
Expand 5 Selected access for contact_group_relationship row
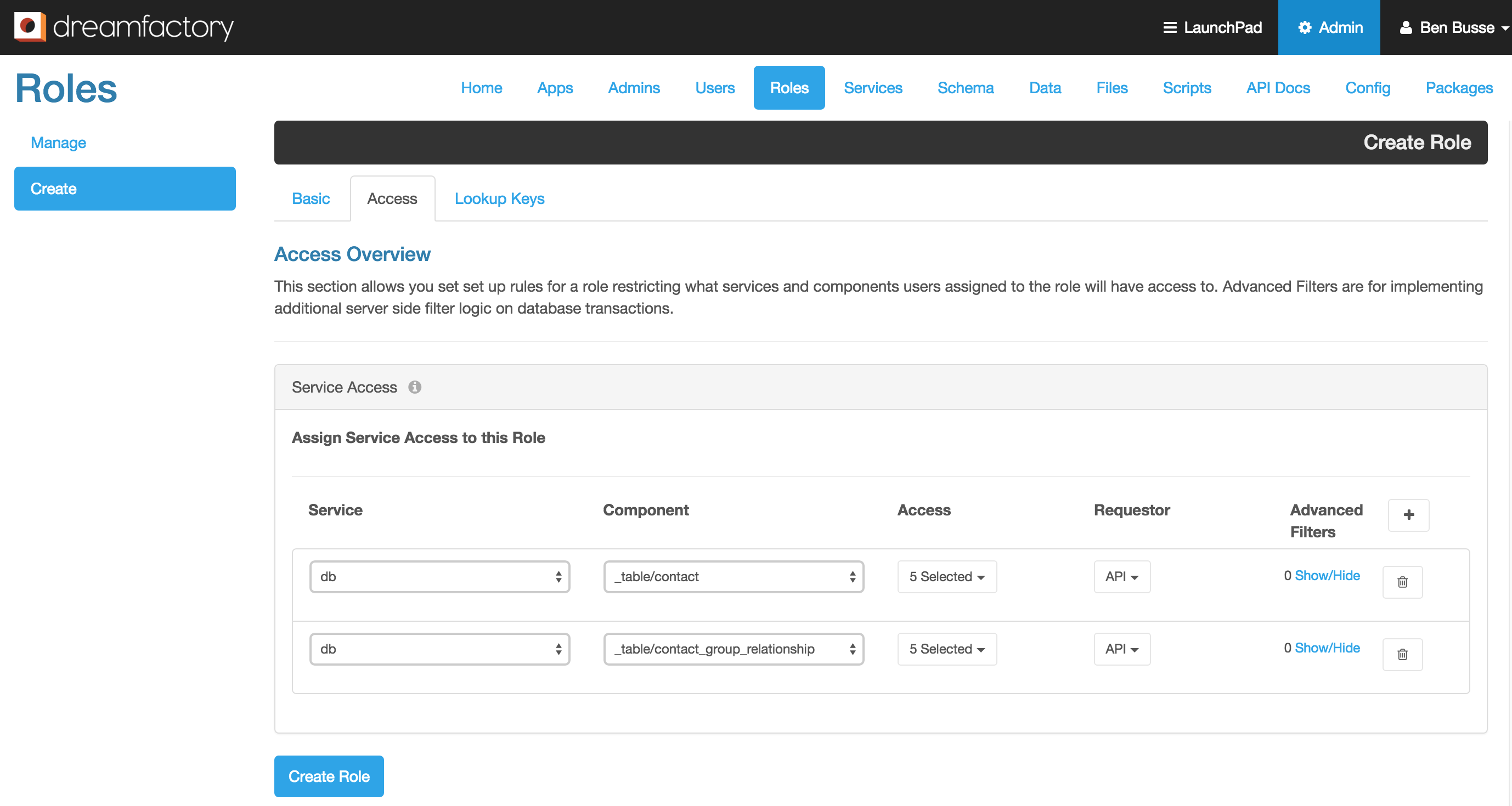click(947, 649)
